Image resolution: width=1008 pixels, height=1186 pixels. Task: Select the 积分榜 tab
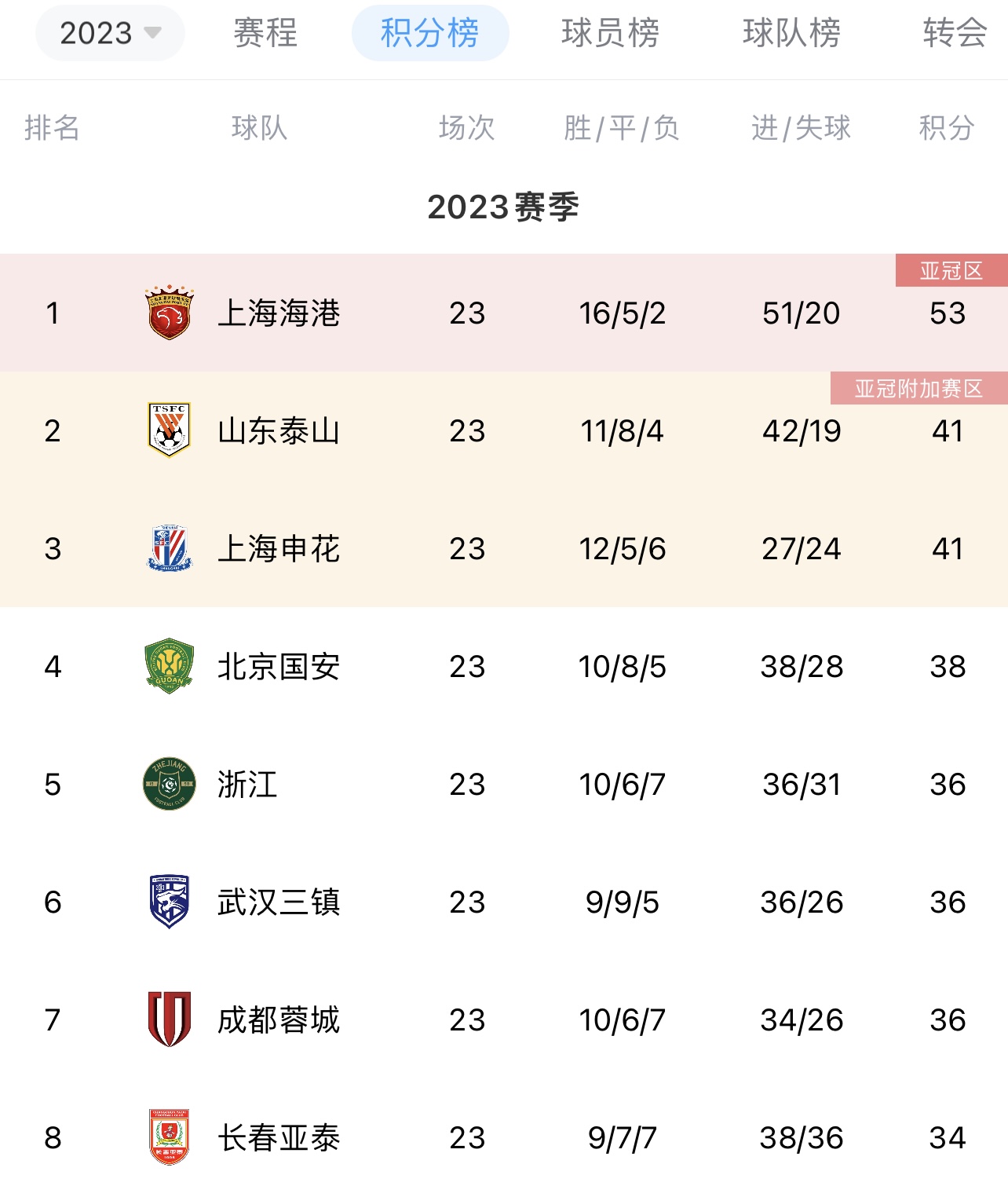coord(430,33)
